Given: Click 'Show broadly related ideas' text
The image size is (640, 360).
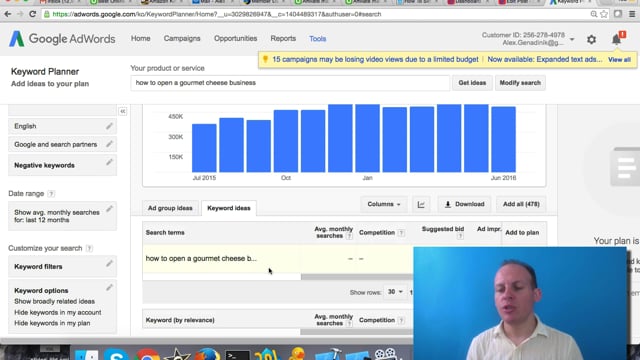Looking at the screenshot, I should (x=55, y=301).
